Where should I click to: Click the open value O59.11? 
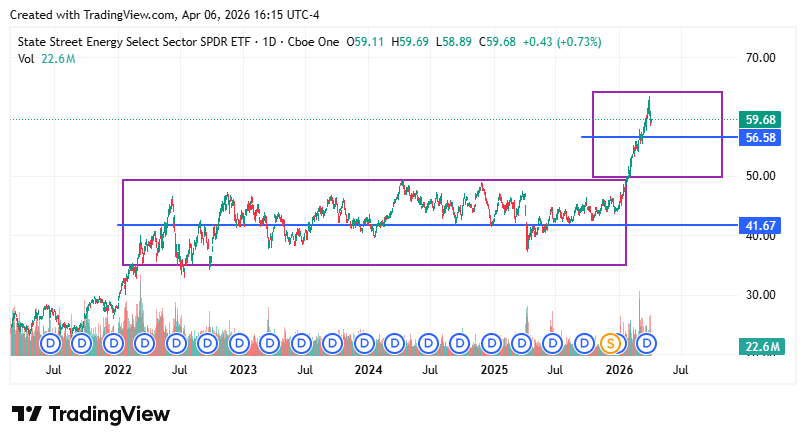(x=365, y=42)
